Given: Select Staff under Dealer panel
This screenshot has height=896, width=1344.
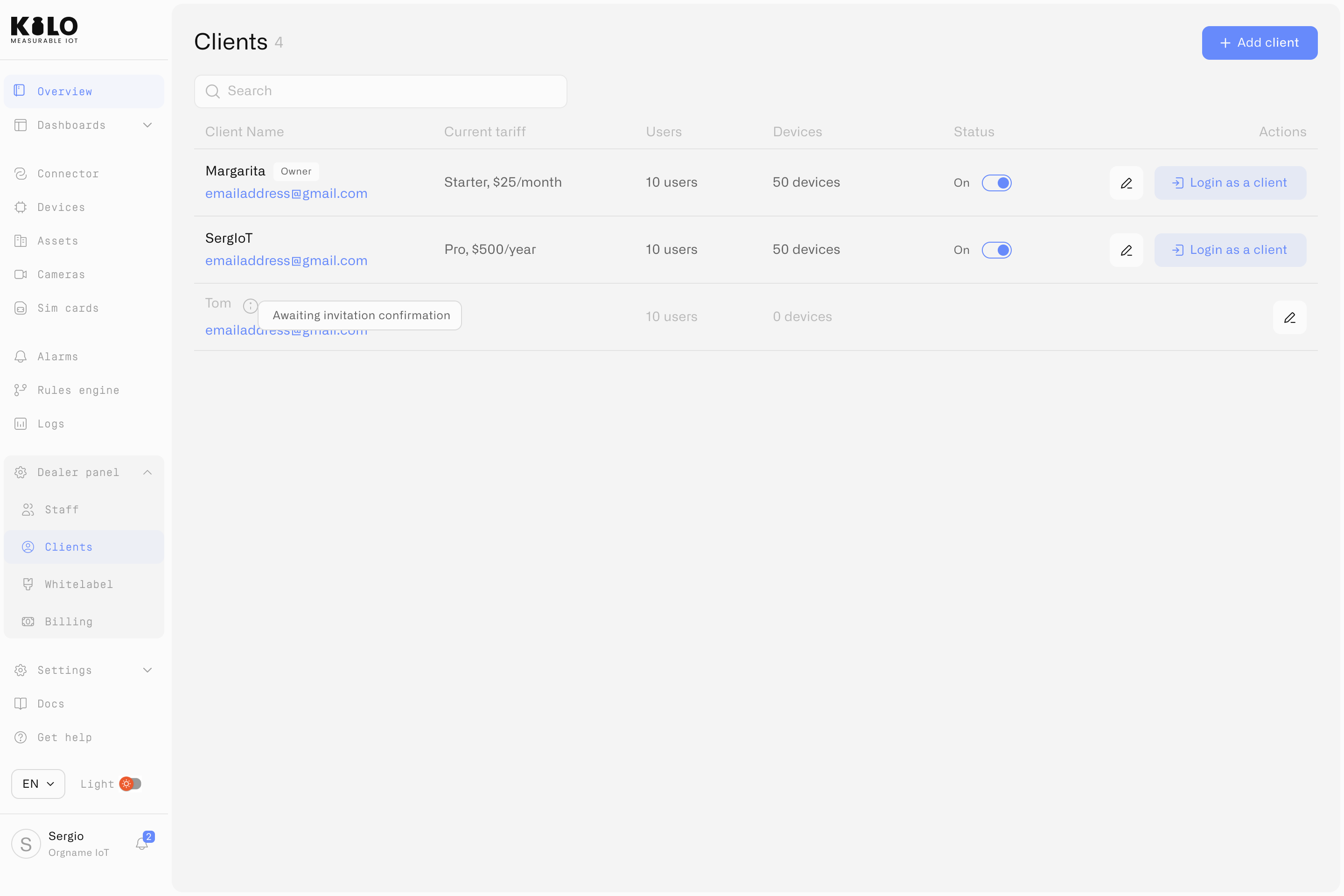Looking at the screenshot, I should [x=84, y=510].
